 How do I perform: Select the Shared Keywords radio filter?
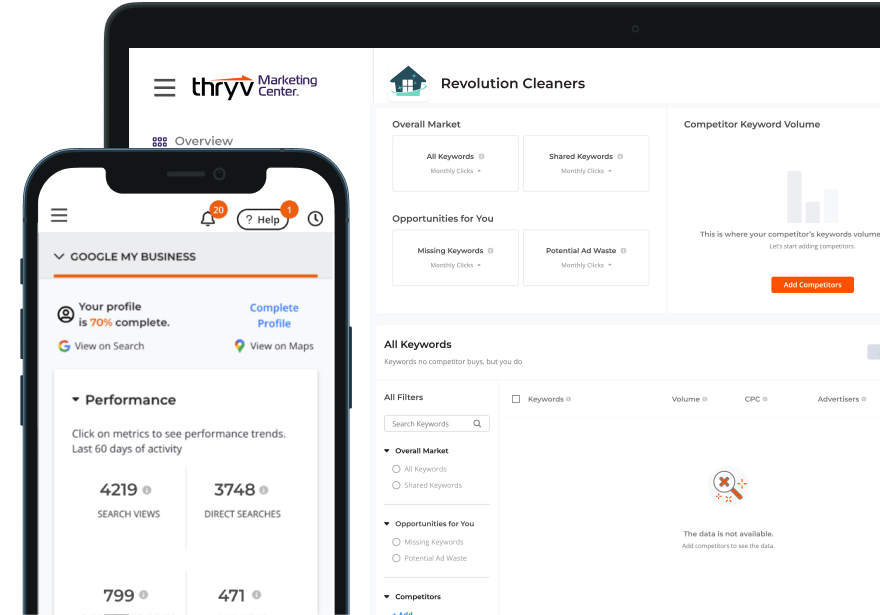coord(396,485)
